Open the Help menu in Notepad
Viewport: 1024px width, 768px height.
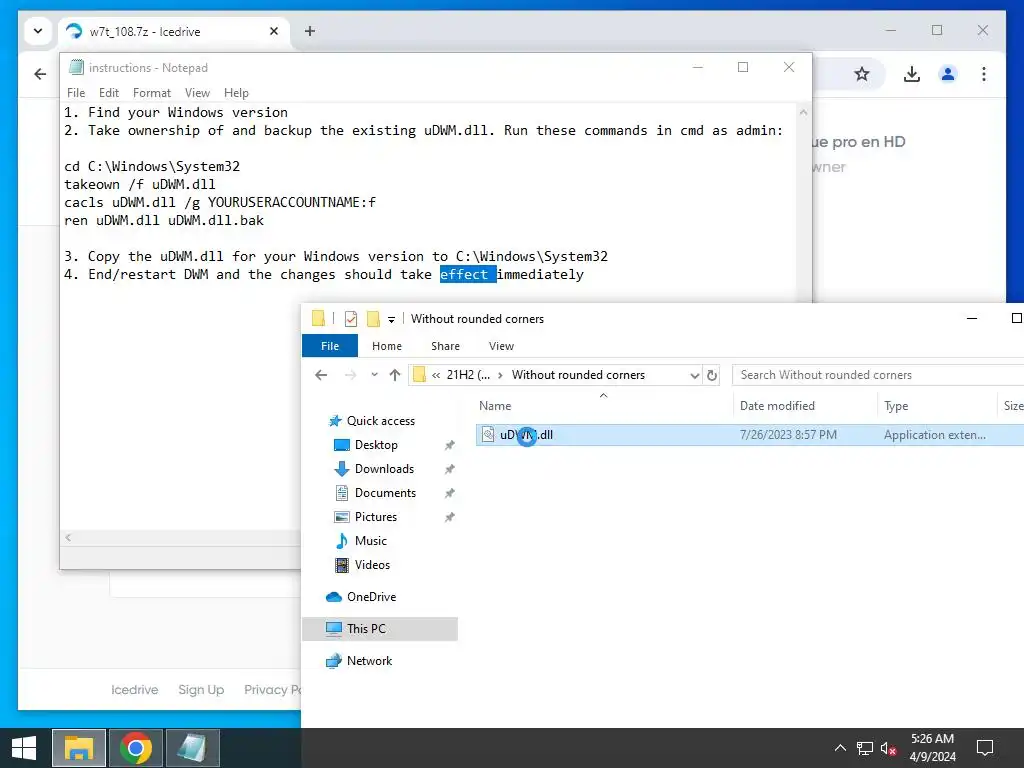[x=236, y=93]
